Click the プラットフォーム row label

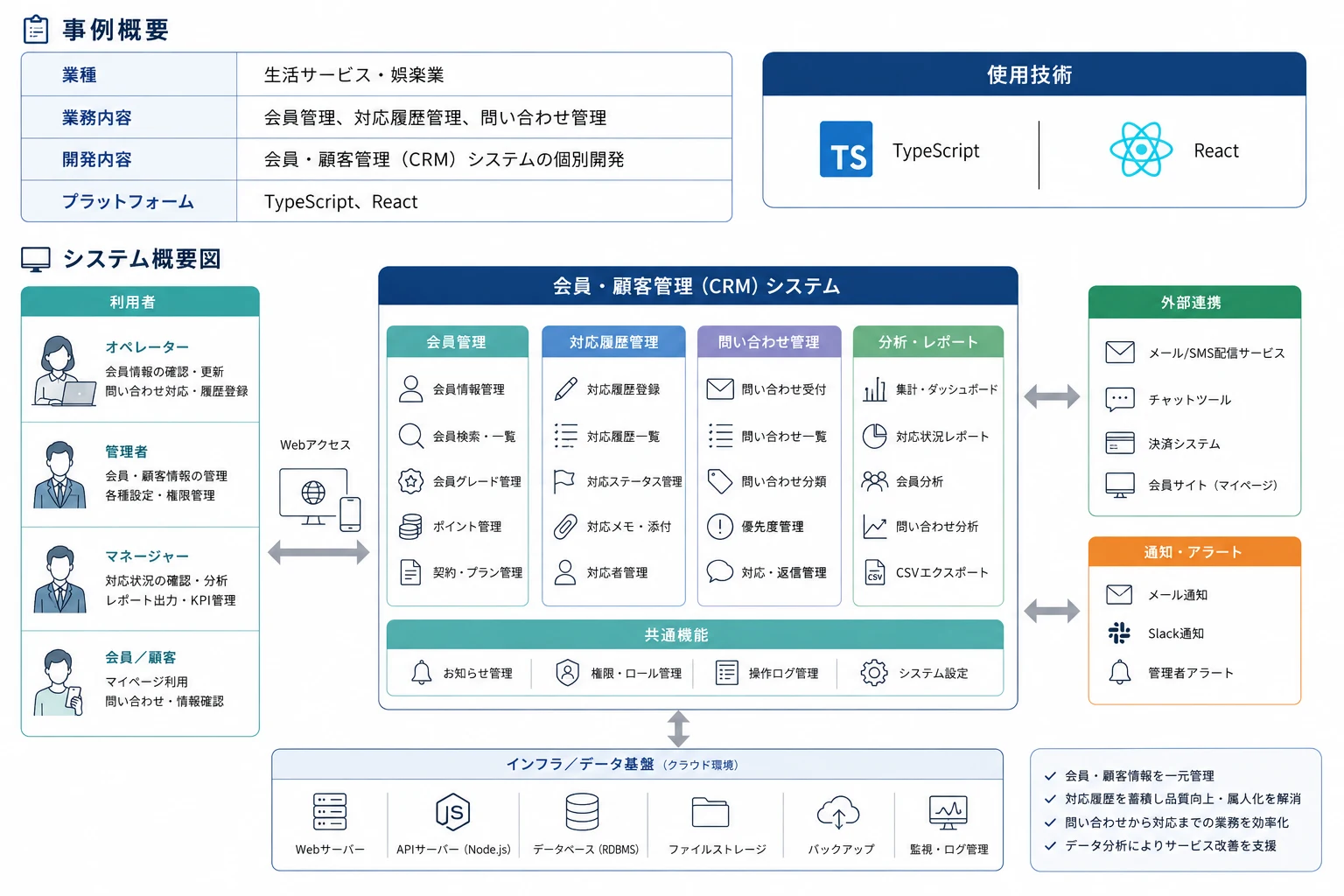[x=129, y=201]
